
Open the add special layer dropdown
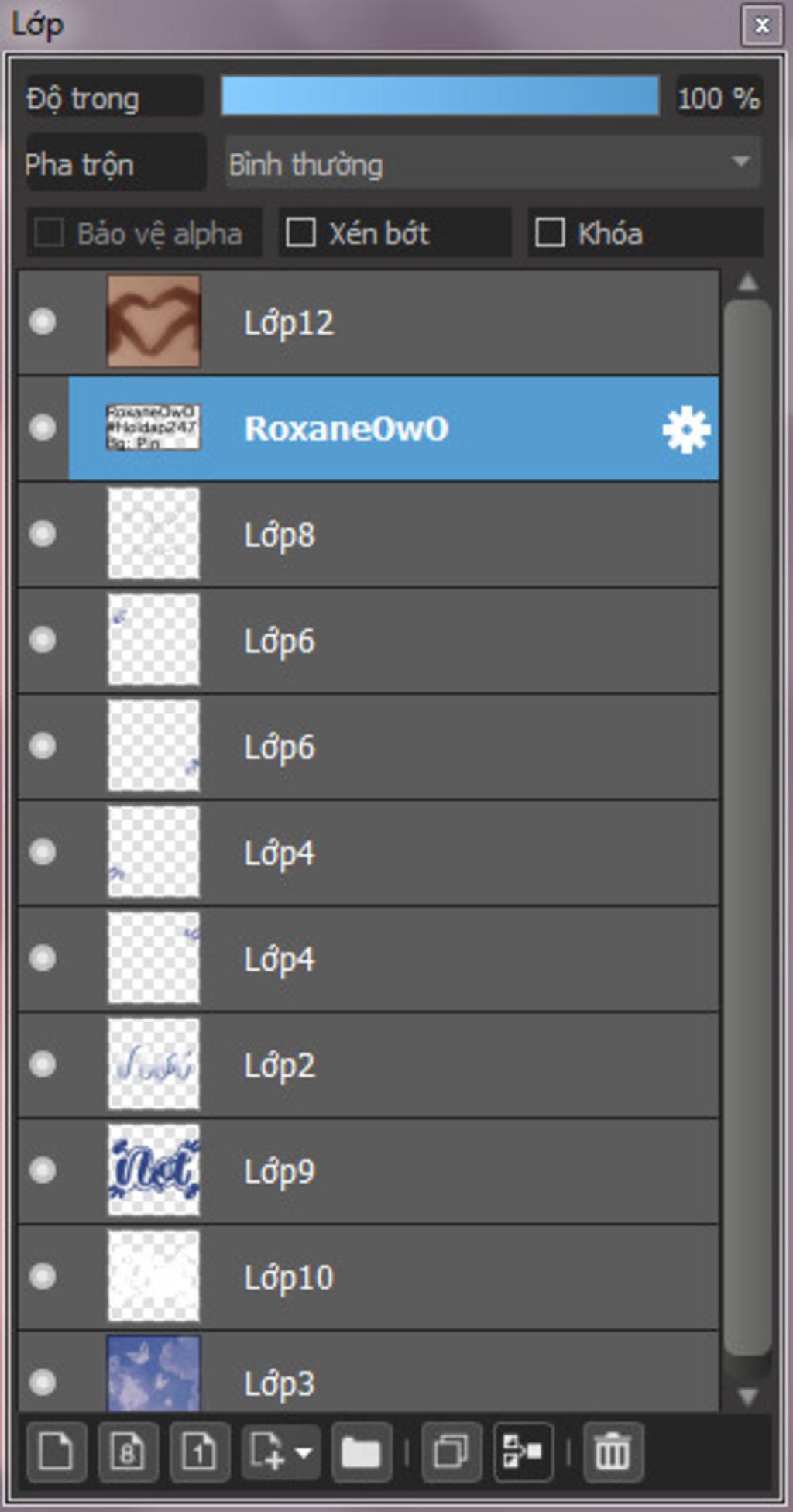click(280, 1452)
